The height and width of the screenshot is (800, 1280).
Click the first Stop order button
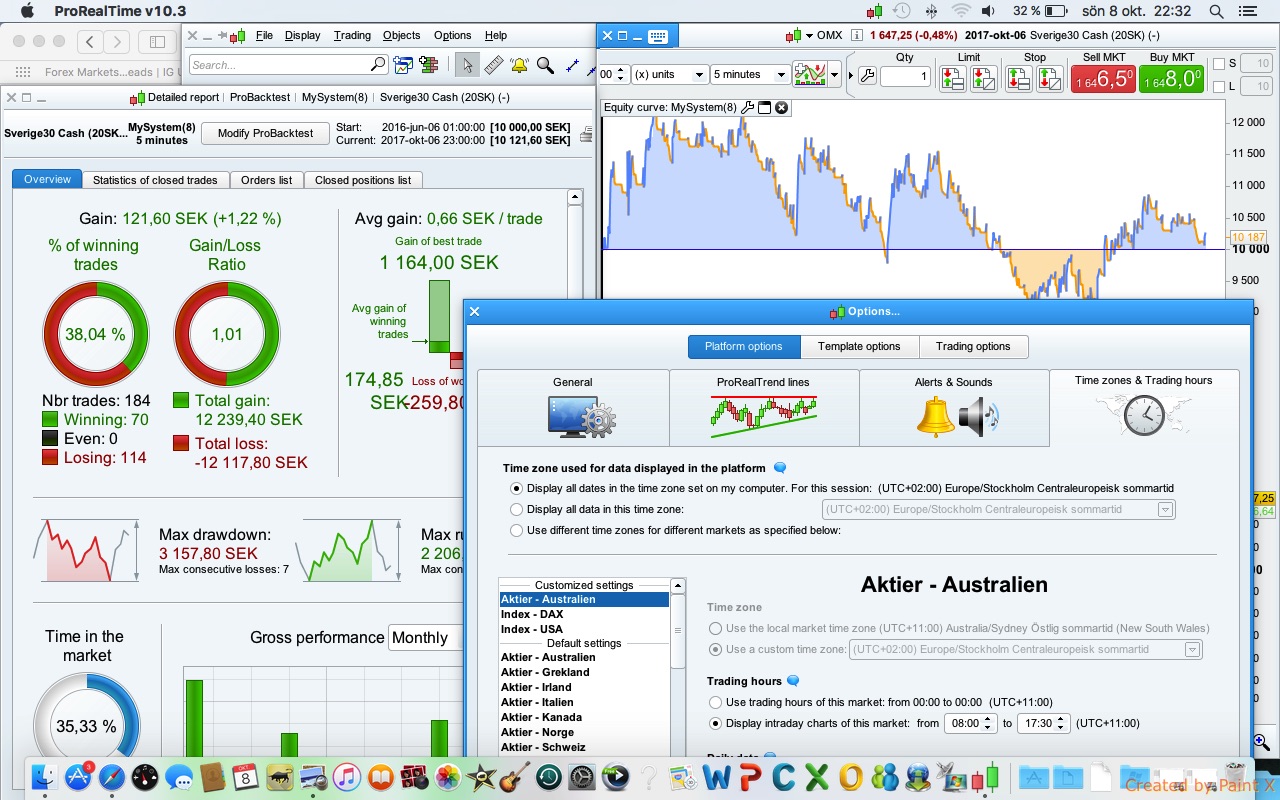[1019, 79]
